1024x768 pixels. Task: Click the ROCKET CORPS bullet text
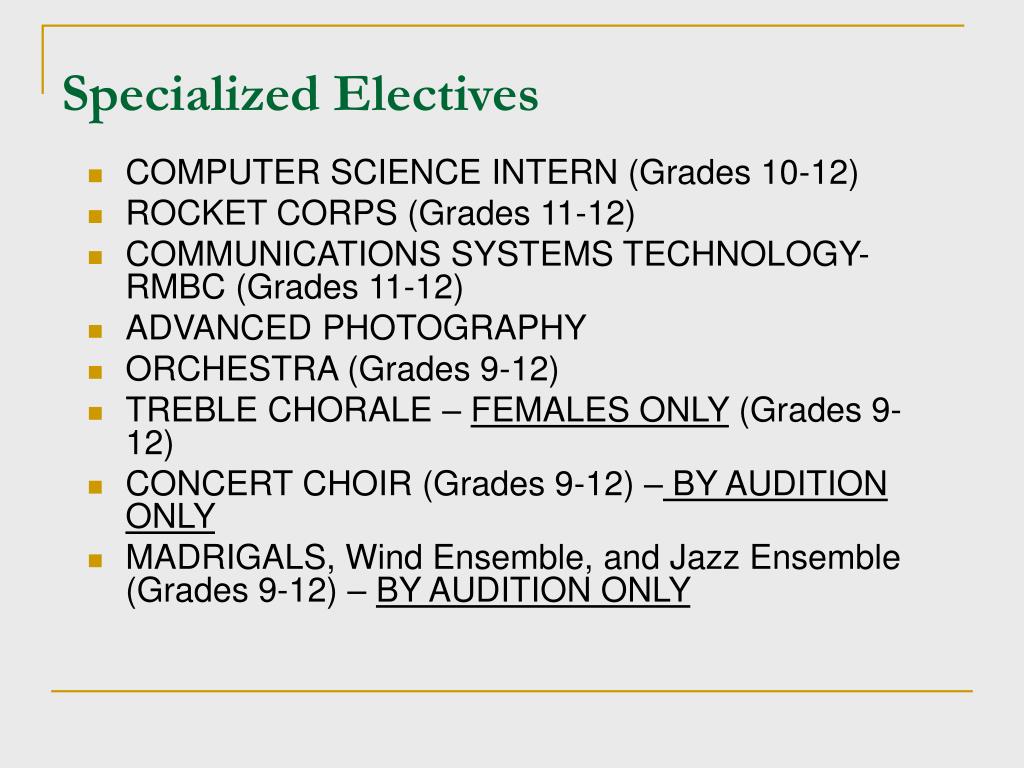(x=380, y=214)
